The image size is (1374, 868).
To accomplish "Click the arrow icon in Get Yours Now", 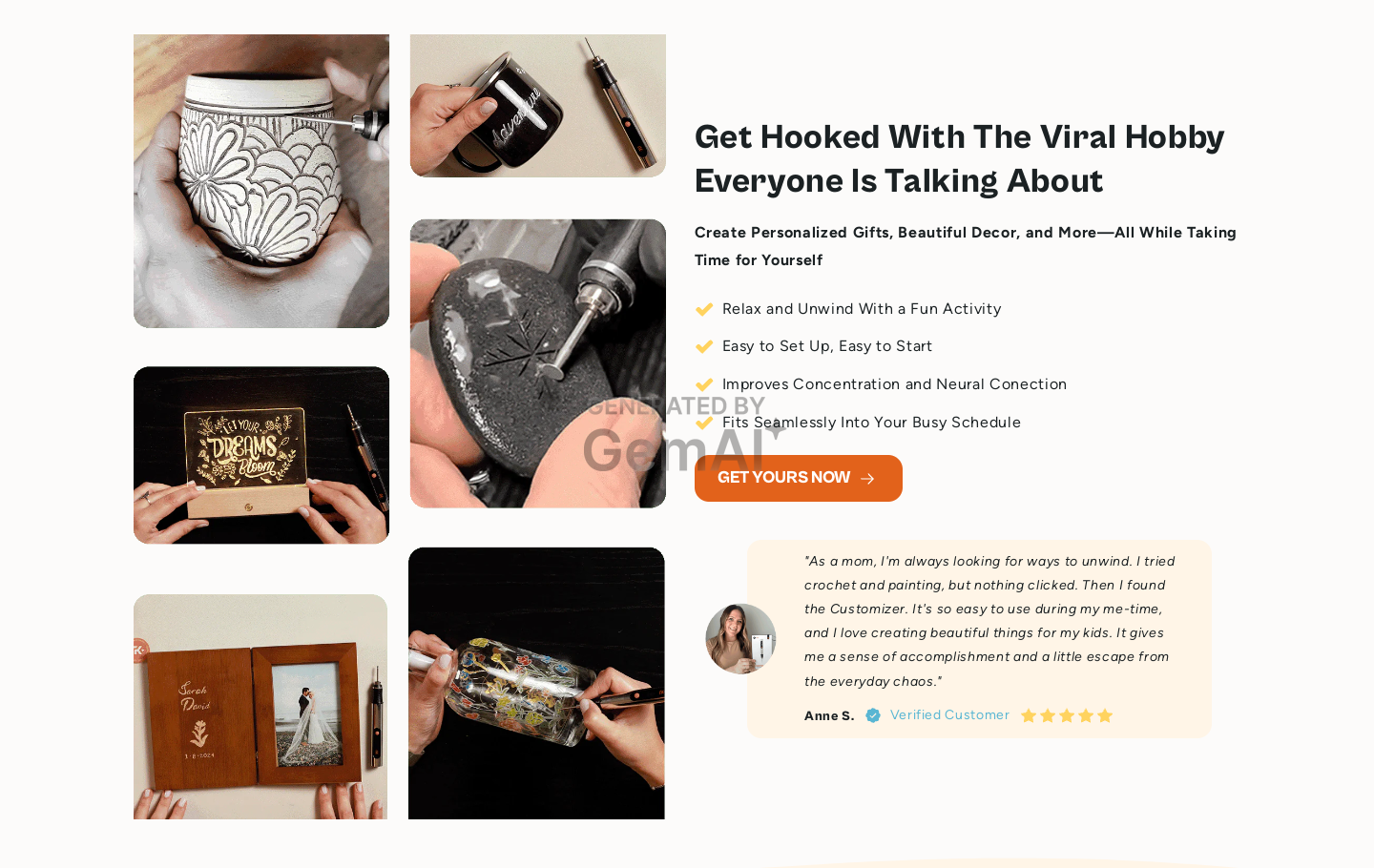I will (867, 479).
